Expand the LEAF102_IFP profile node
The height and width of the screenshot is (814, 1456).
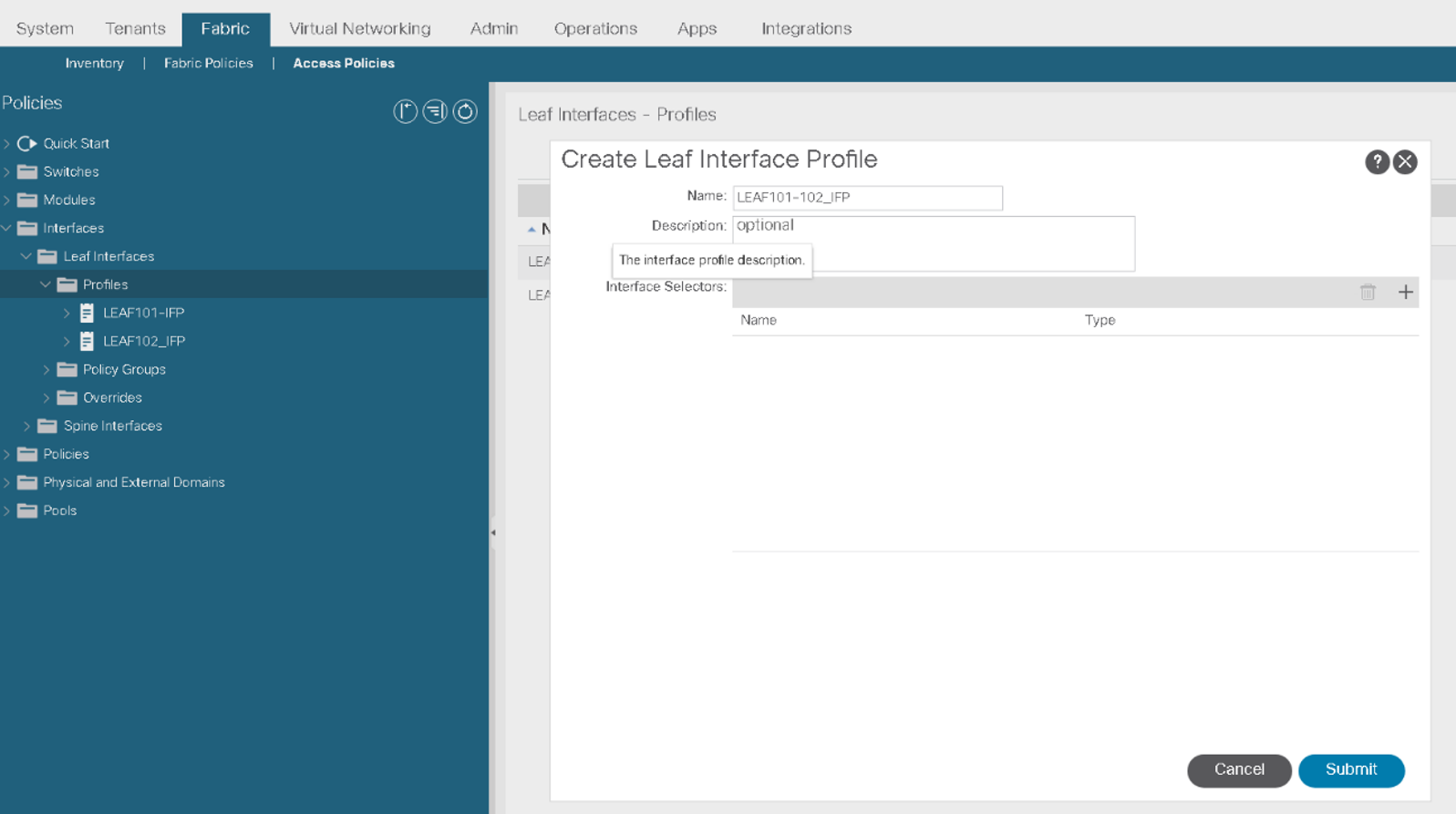tap(67, 341)
